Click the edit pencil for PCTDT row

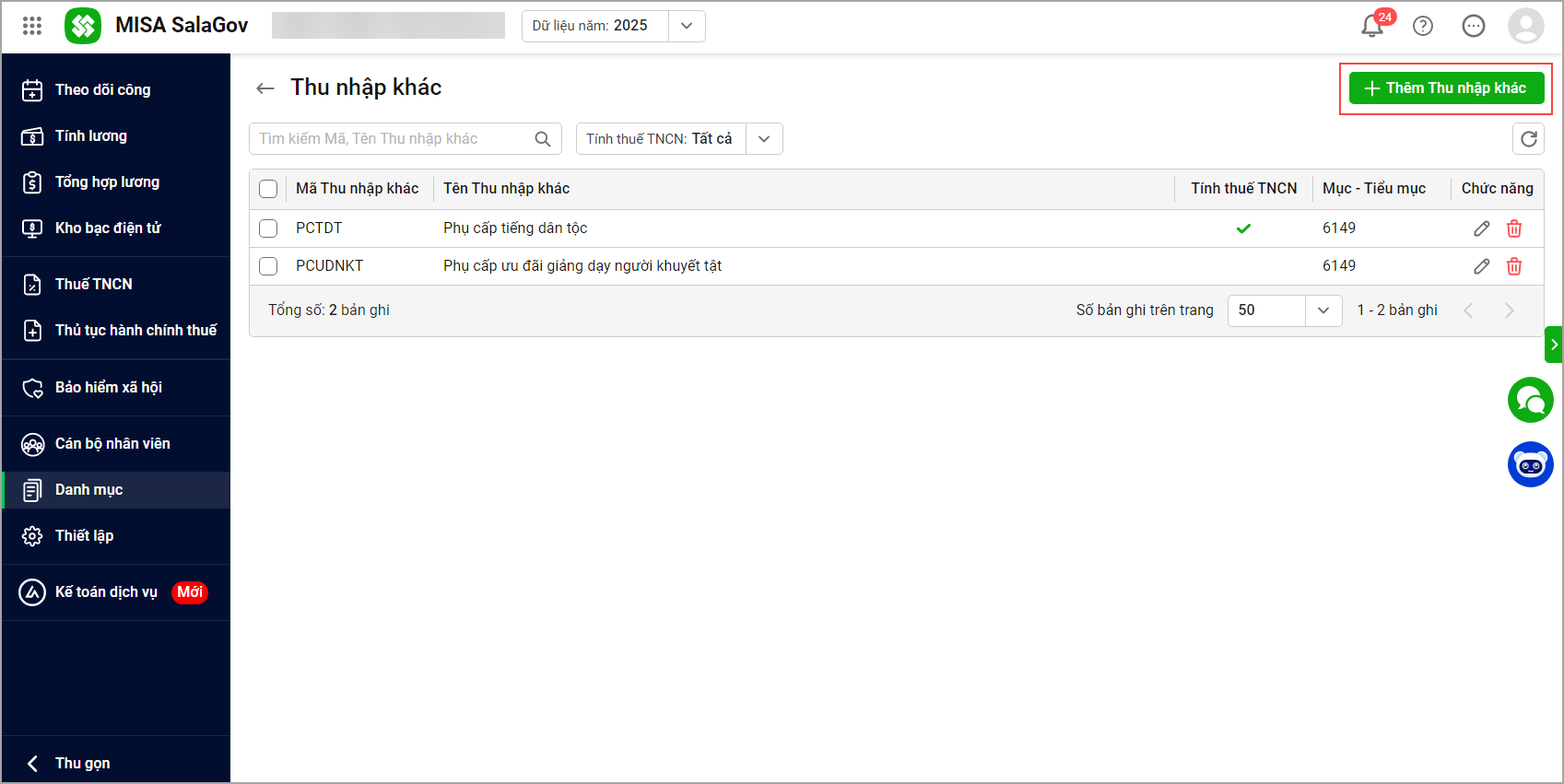pyautogui.click(x=1481, y=228)
